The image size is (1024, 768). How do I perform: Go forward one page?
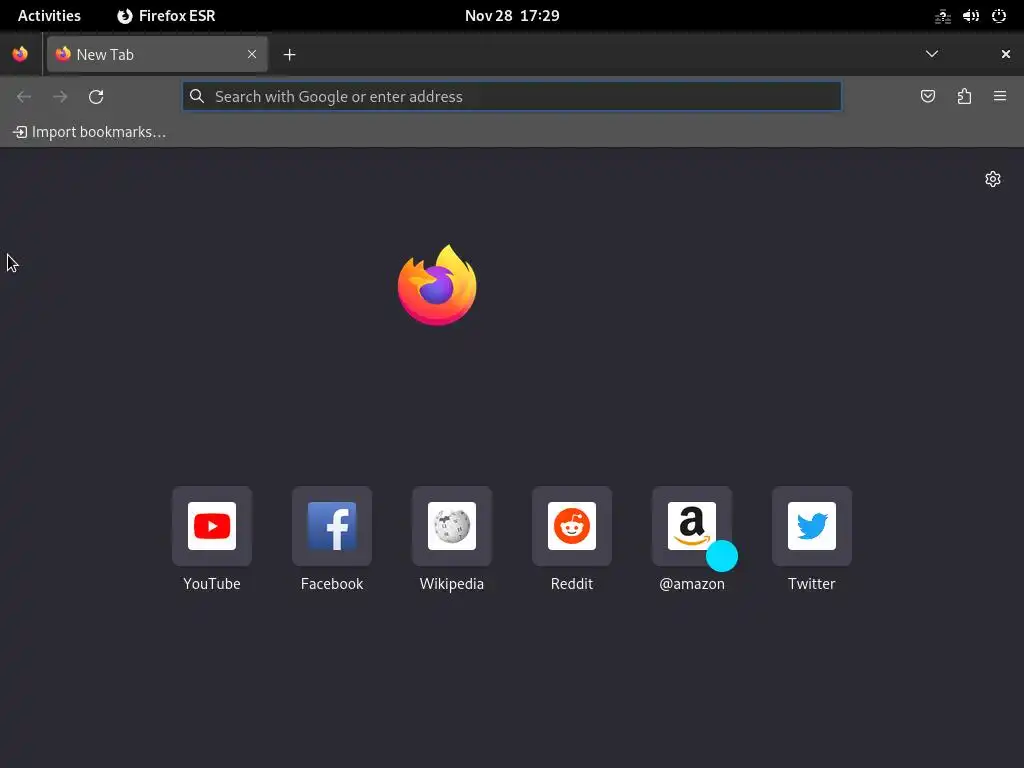pos(60,97)
